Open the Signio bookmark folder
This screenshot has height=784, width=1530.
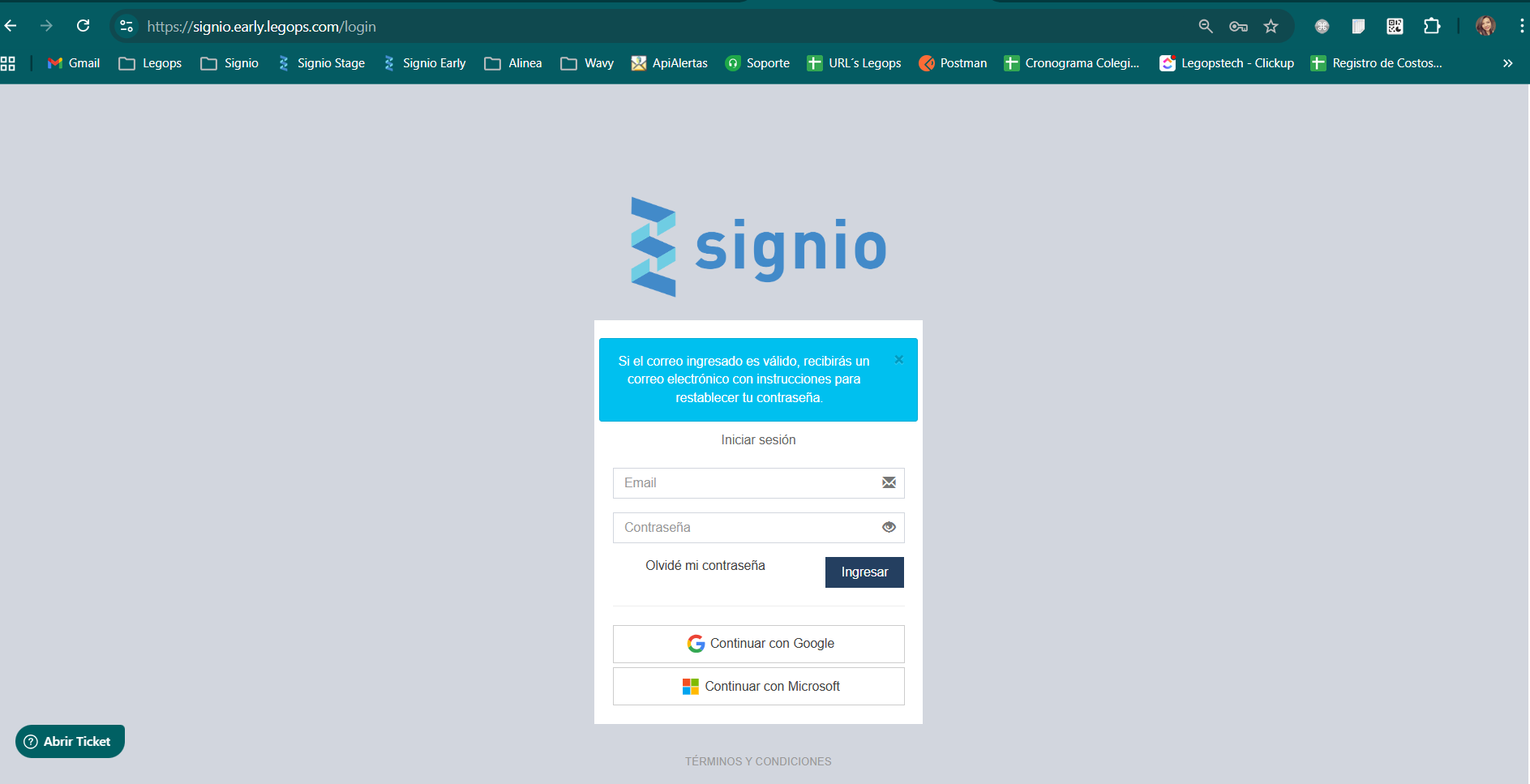(x=229, y=63)
